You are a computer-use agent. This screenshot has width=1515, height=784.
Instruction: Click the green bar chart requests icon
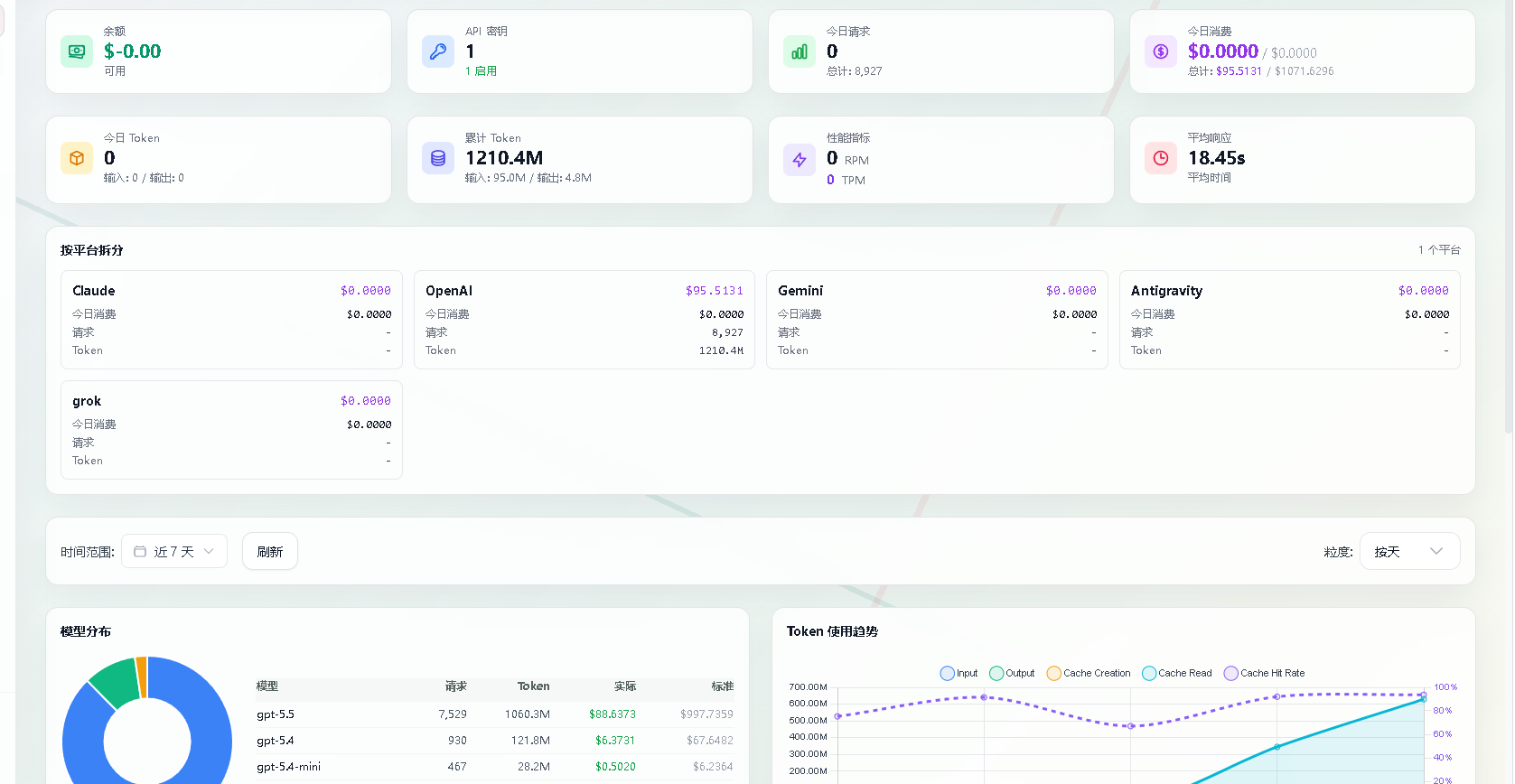pyautogui.click(x=800, y=51)
